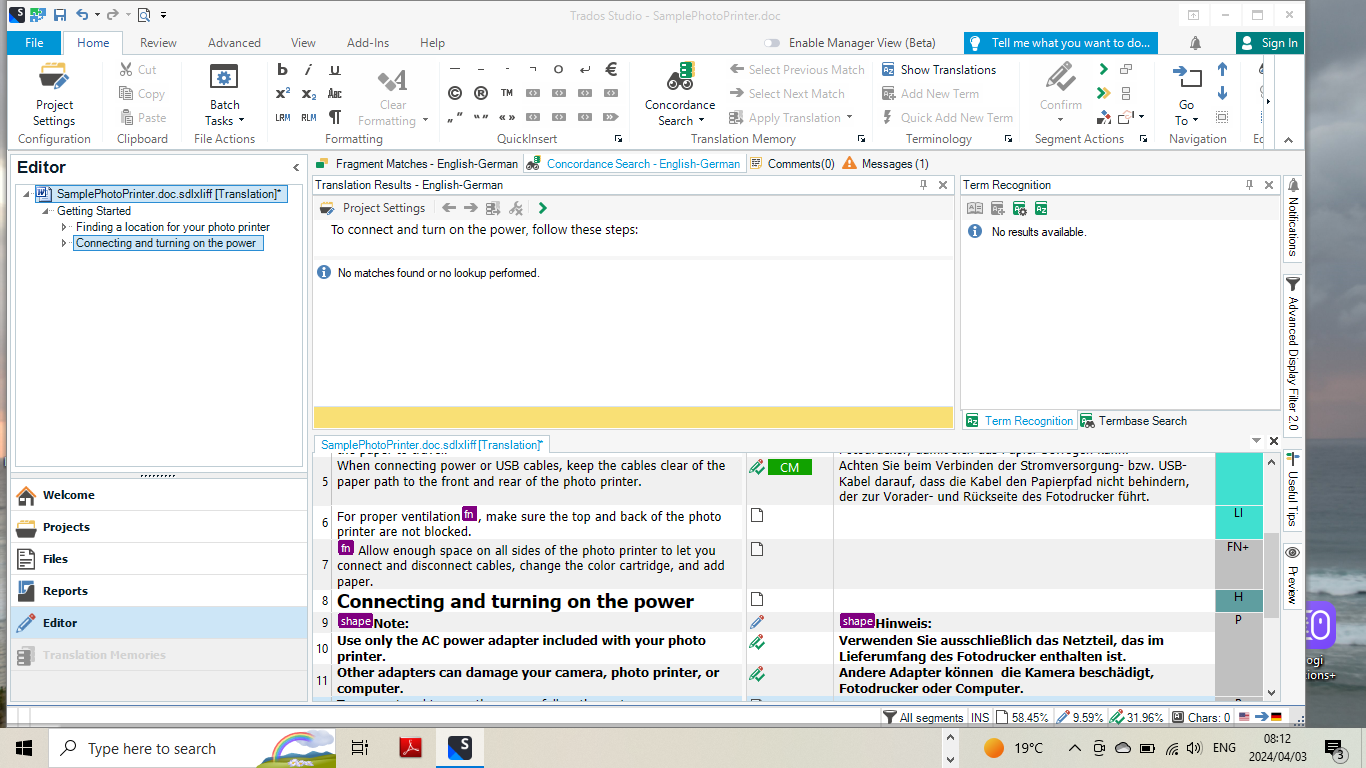Apply superscript formatting
This screenshot has height=768, width=1366.
[x=282, y=94]
